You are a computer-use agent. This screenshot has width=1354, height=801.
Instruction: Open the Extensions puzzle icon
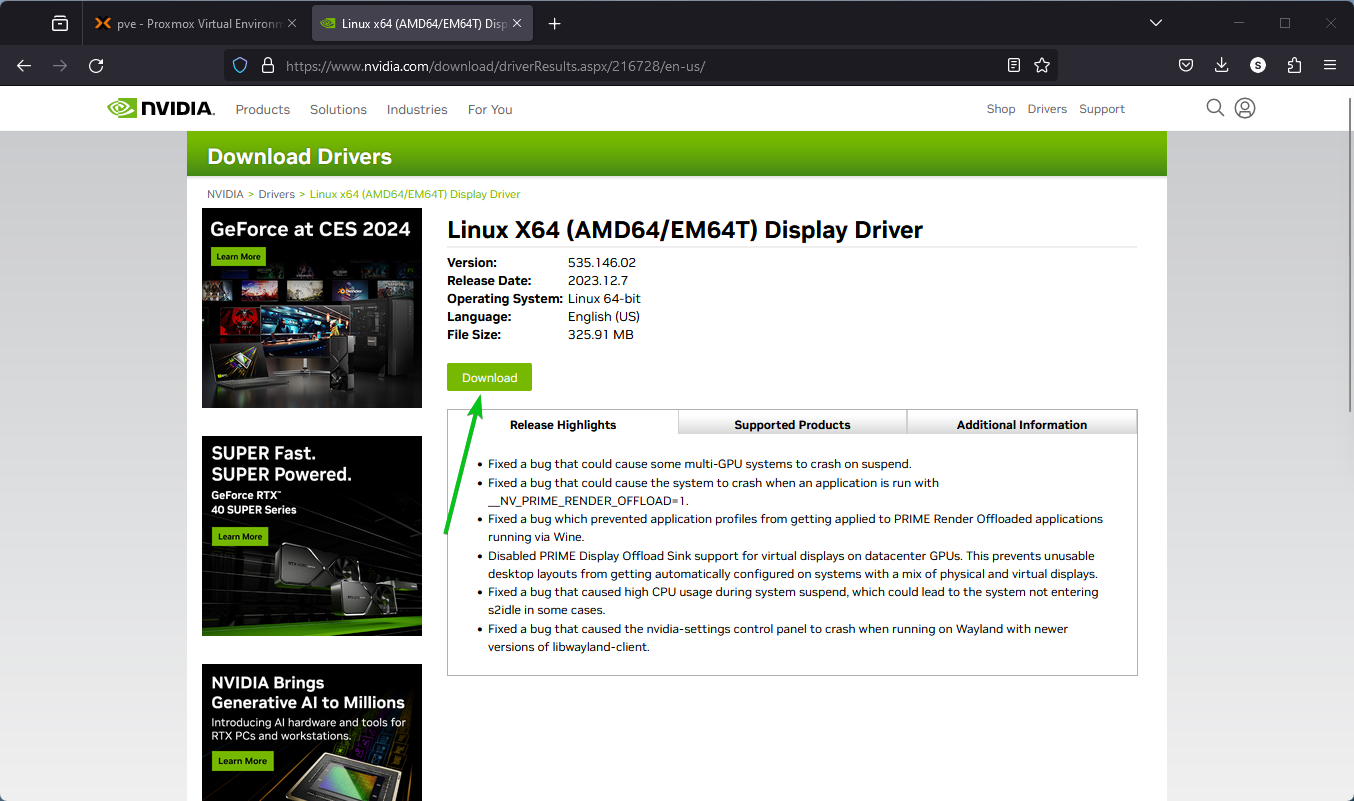tap(1294, 65)
